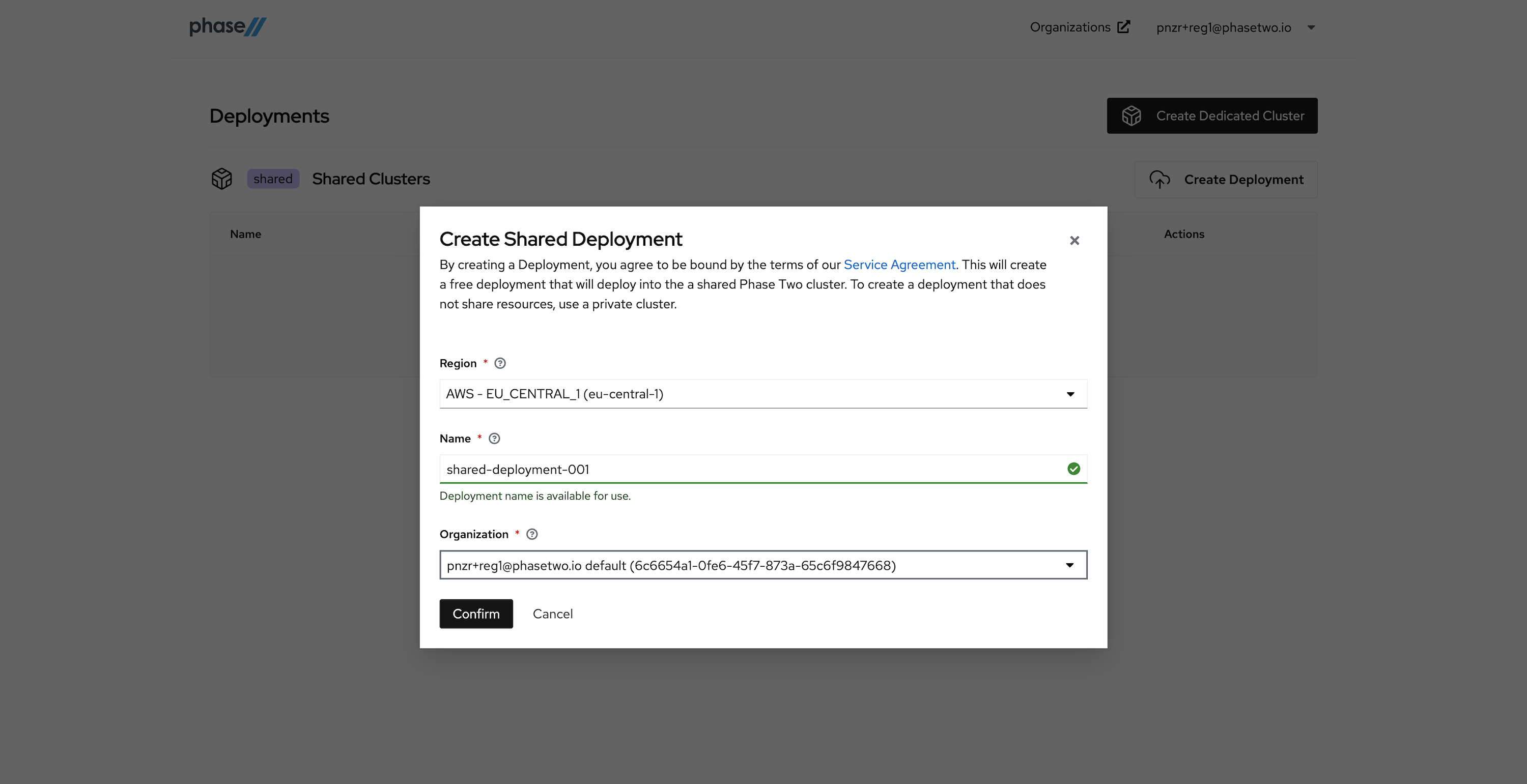Open the Region help tooltip icon
This screenshot has width=1527, height=784.
500,363
